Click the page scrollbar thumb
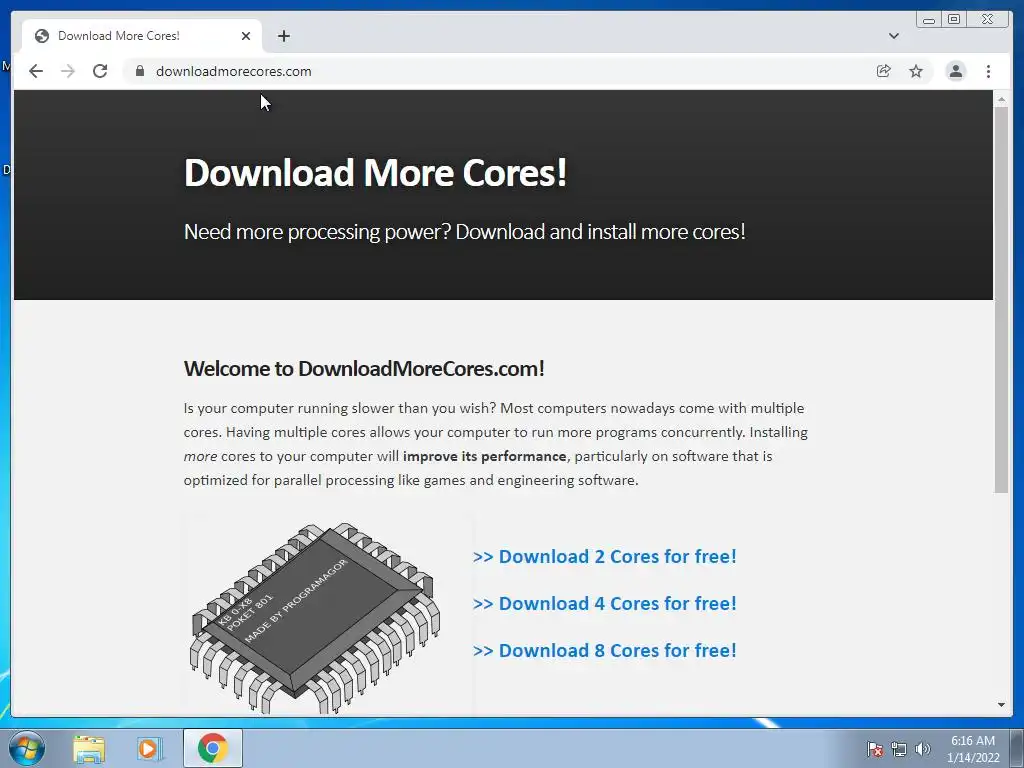1024x768 pixels. 1001,299
